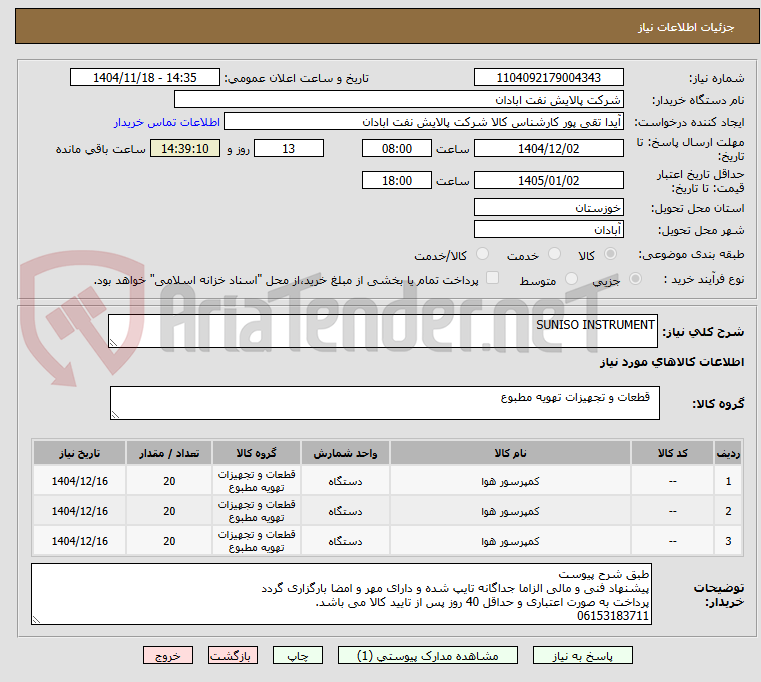Click the remaining time field 14:39:10
Image resolution: width=761 pixels, height=682 pixels.
[x=184, y=149]
